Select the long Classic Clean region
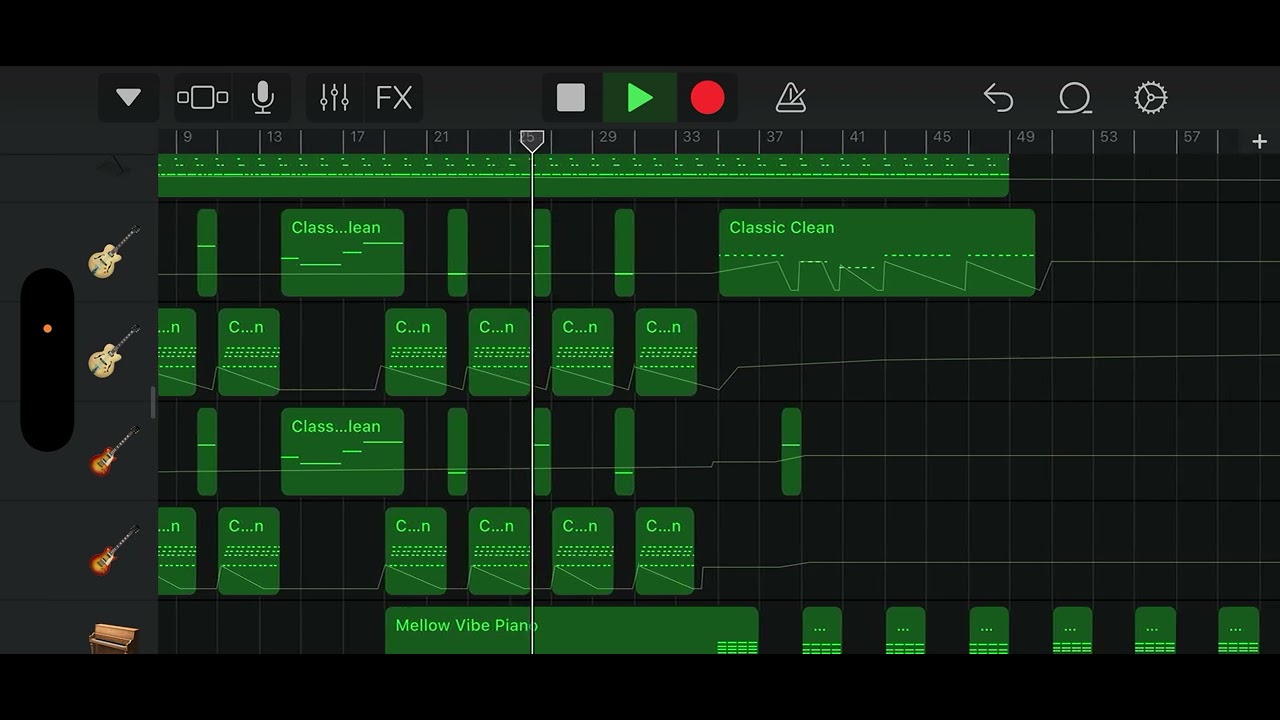 [877, 253]
